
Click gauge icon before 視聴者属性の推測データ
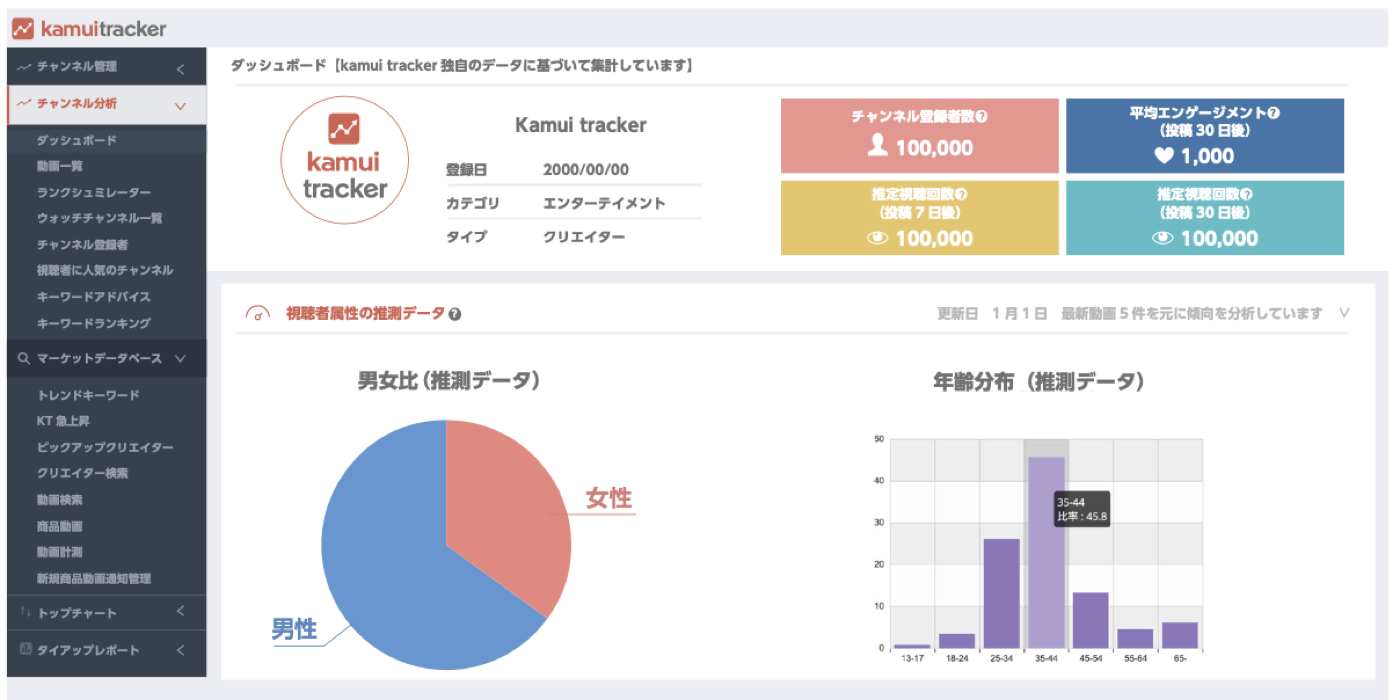click(x=258, y=313)
